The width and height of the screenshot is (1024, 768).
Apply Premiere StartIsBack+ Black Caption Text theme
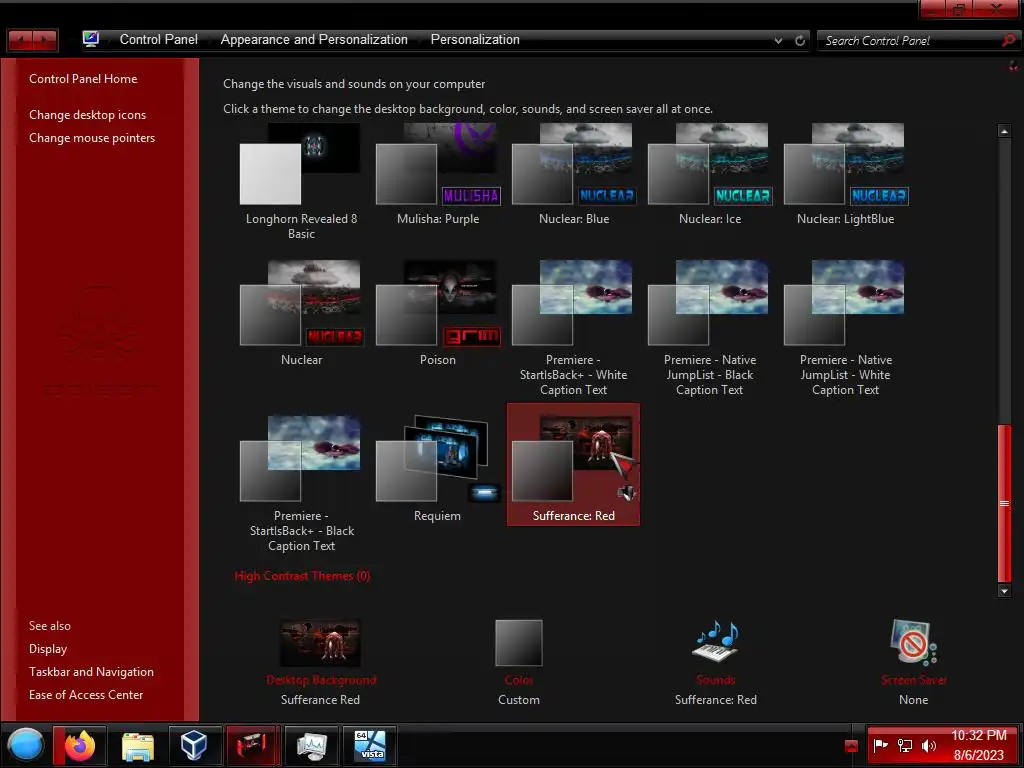click(x=301, y=484)
